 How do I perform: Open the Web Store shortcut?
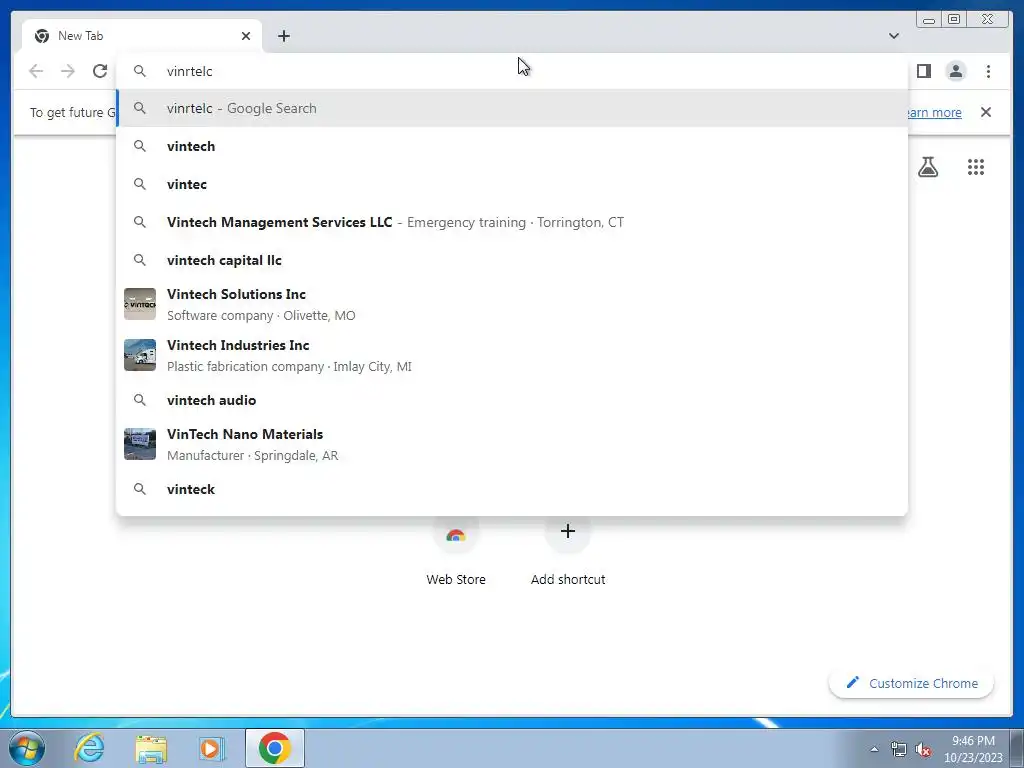[x=456, y=552]
